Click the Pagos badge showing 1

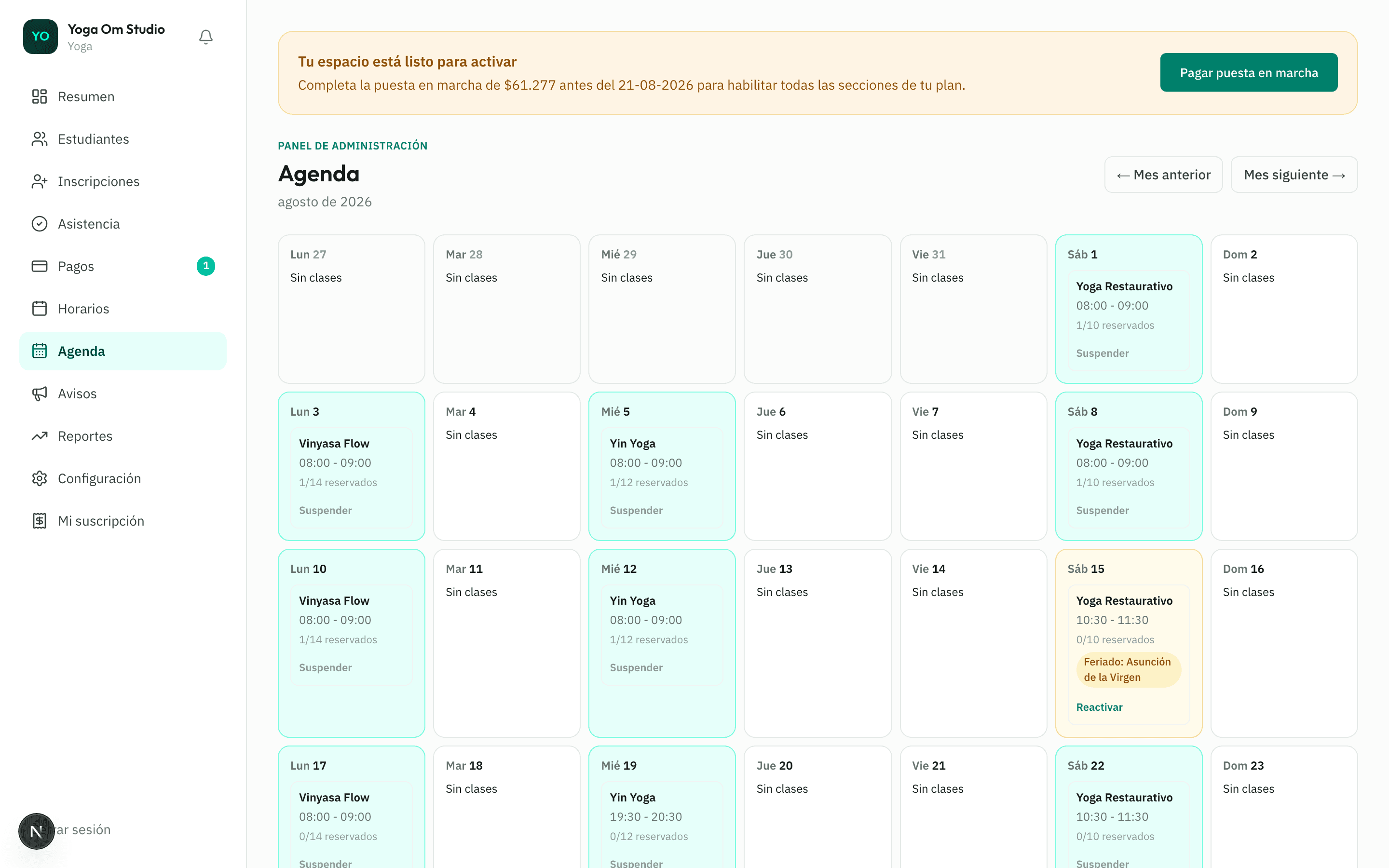[205, 266]
